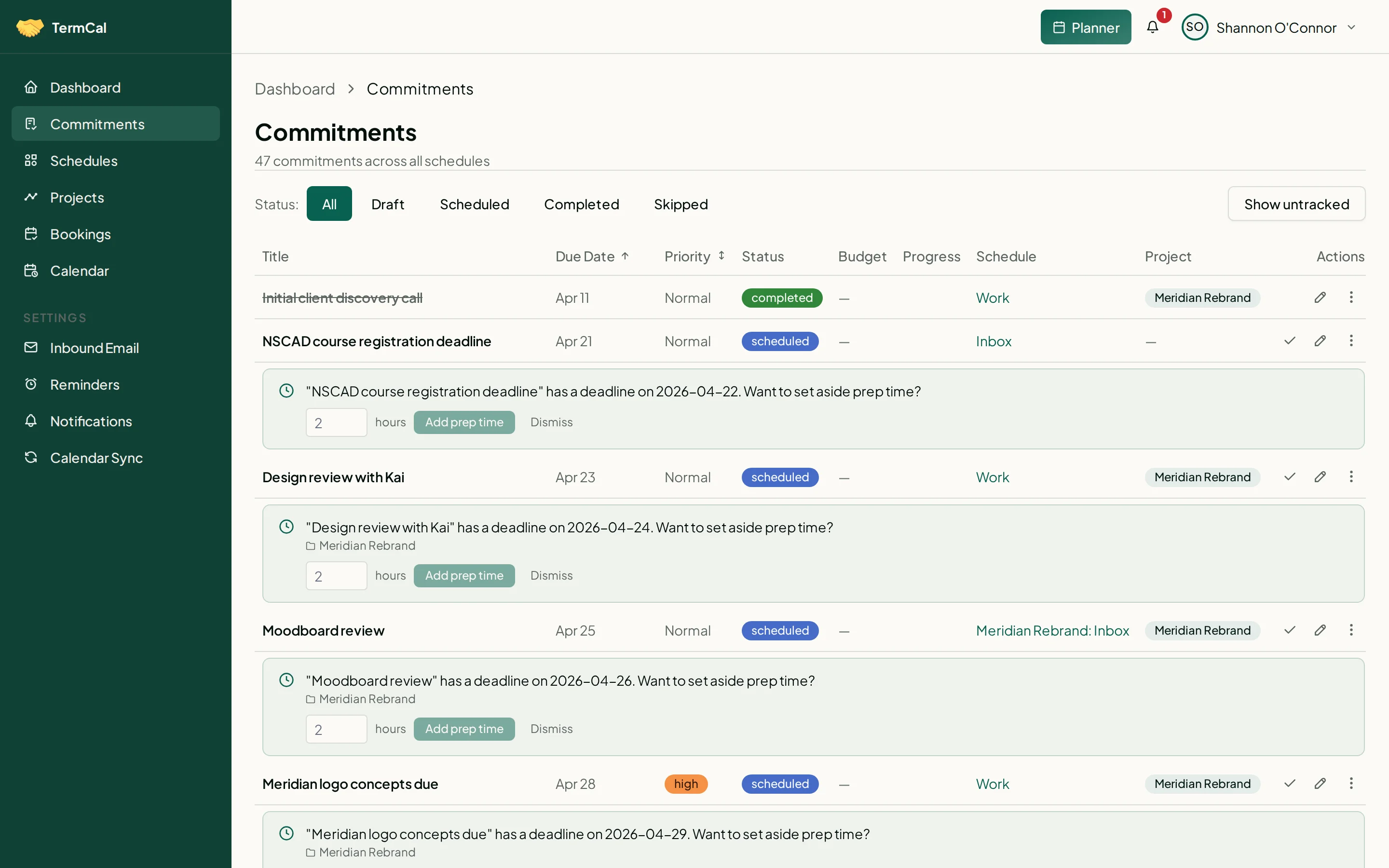This screenshot has height=868, width=1389.
Task: Switch to the Draft filter tab
Action: pos(388,204)
